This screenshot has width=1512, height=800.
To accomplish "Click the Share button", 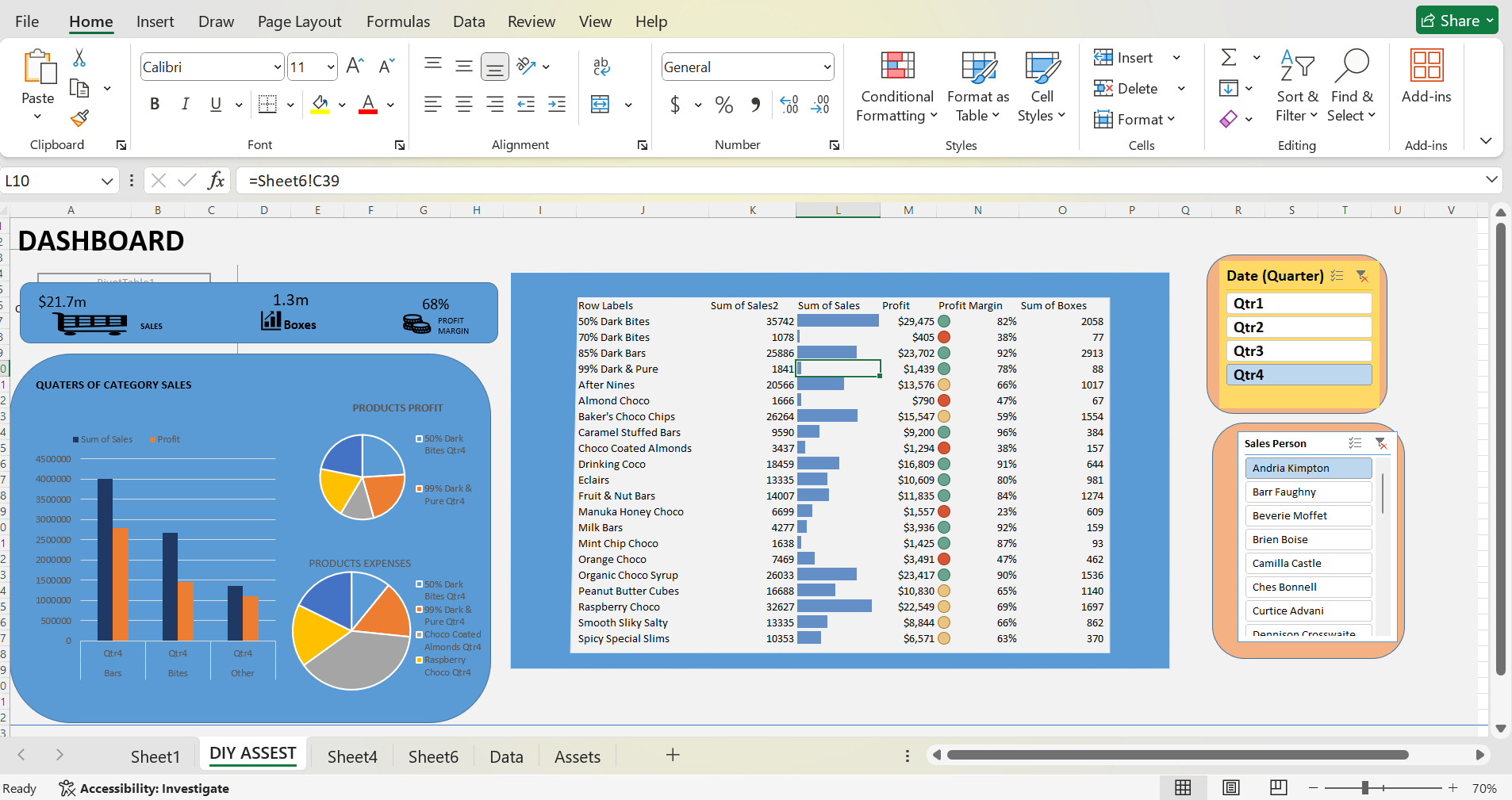I will pyautogui.click(x=1456, y=21).
